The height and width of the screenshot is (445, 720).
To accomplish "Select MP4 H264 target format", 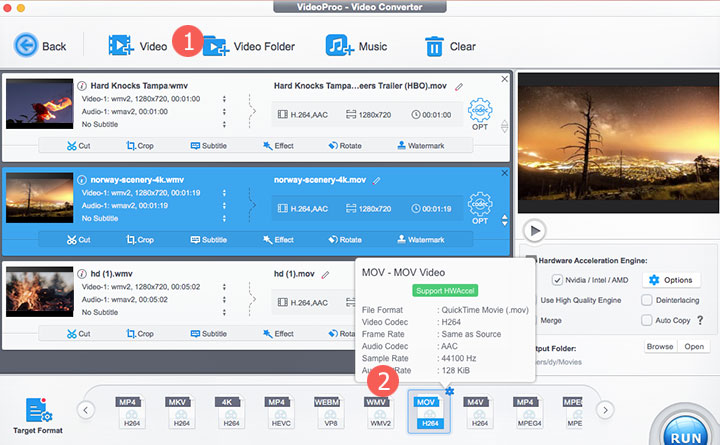I will 130,412.
